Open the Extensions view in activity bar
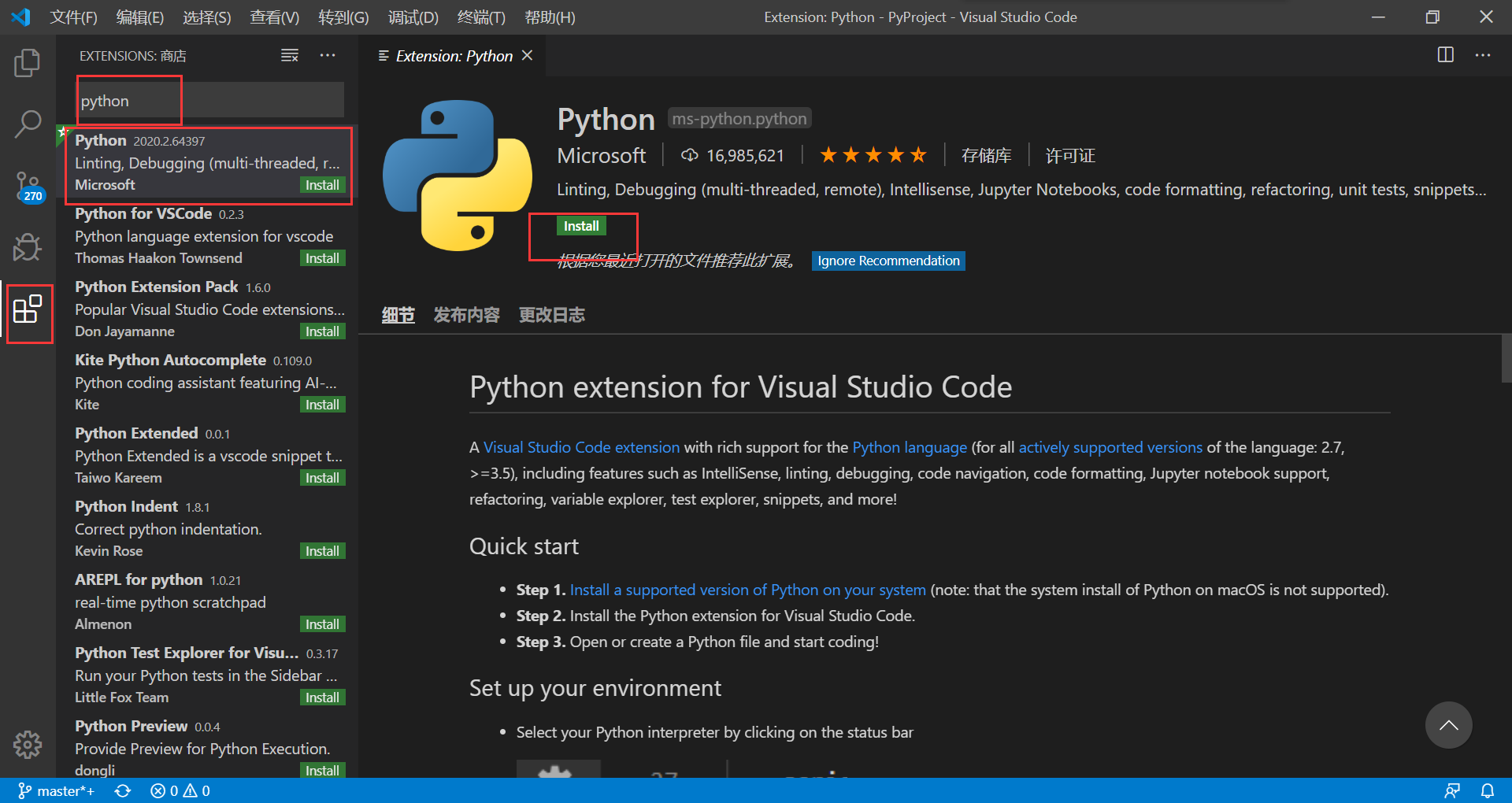The image size is (1512, 803). [28, 309]
